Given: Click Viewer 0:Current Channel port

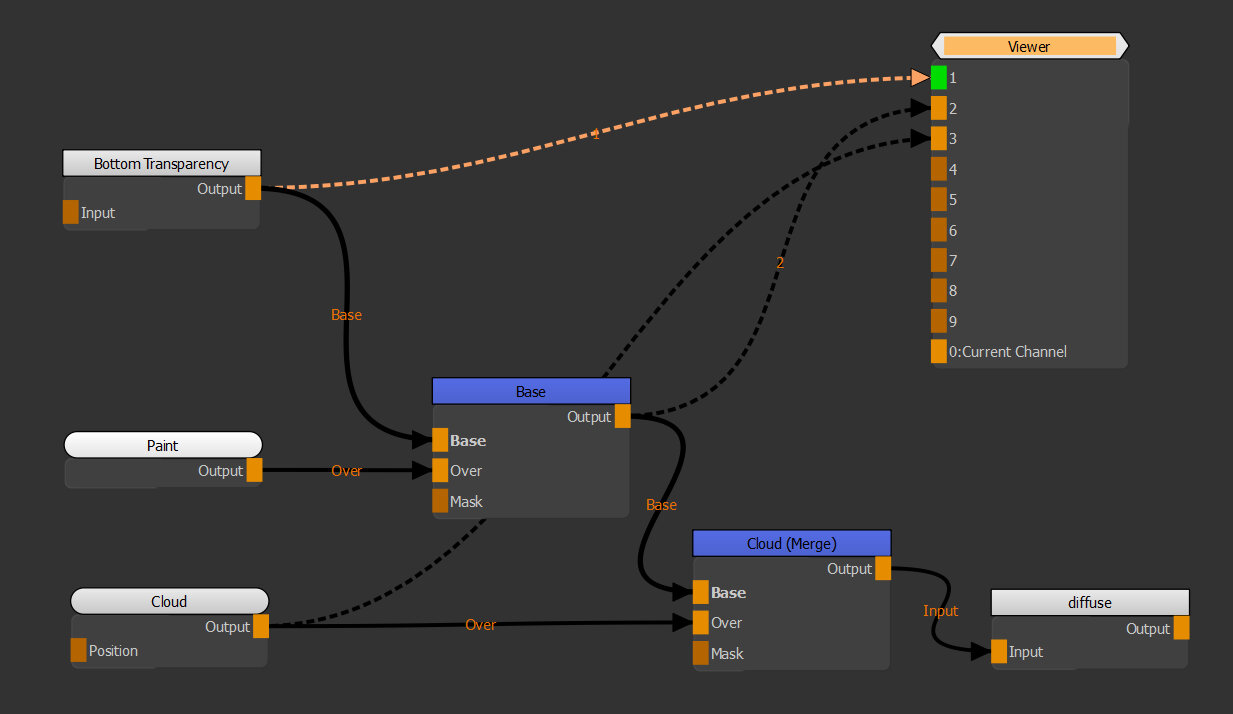Looking at the screenshot, I should coord(939,351).
